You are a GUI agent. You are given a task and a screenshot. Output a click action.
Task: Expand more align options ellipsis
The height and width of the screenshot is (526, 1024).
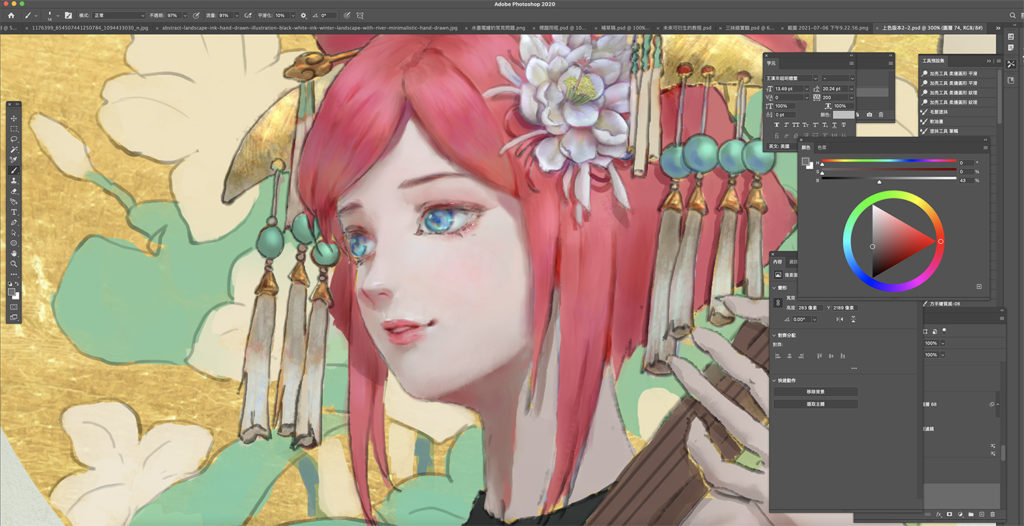click(854, 369)
